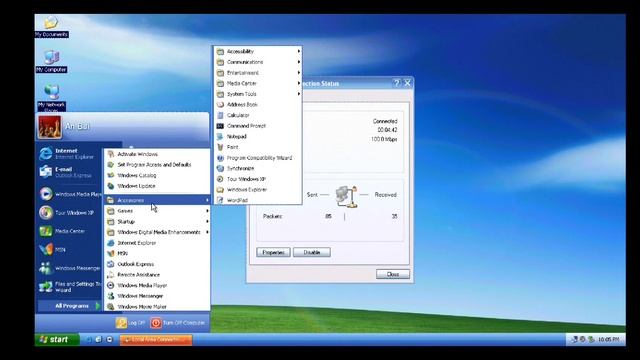Expand the Games submenu
The image size is (640, 360).
(157, 211)
